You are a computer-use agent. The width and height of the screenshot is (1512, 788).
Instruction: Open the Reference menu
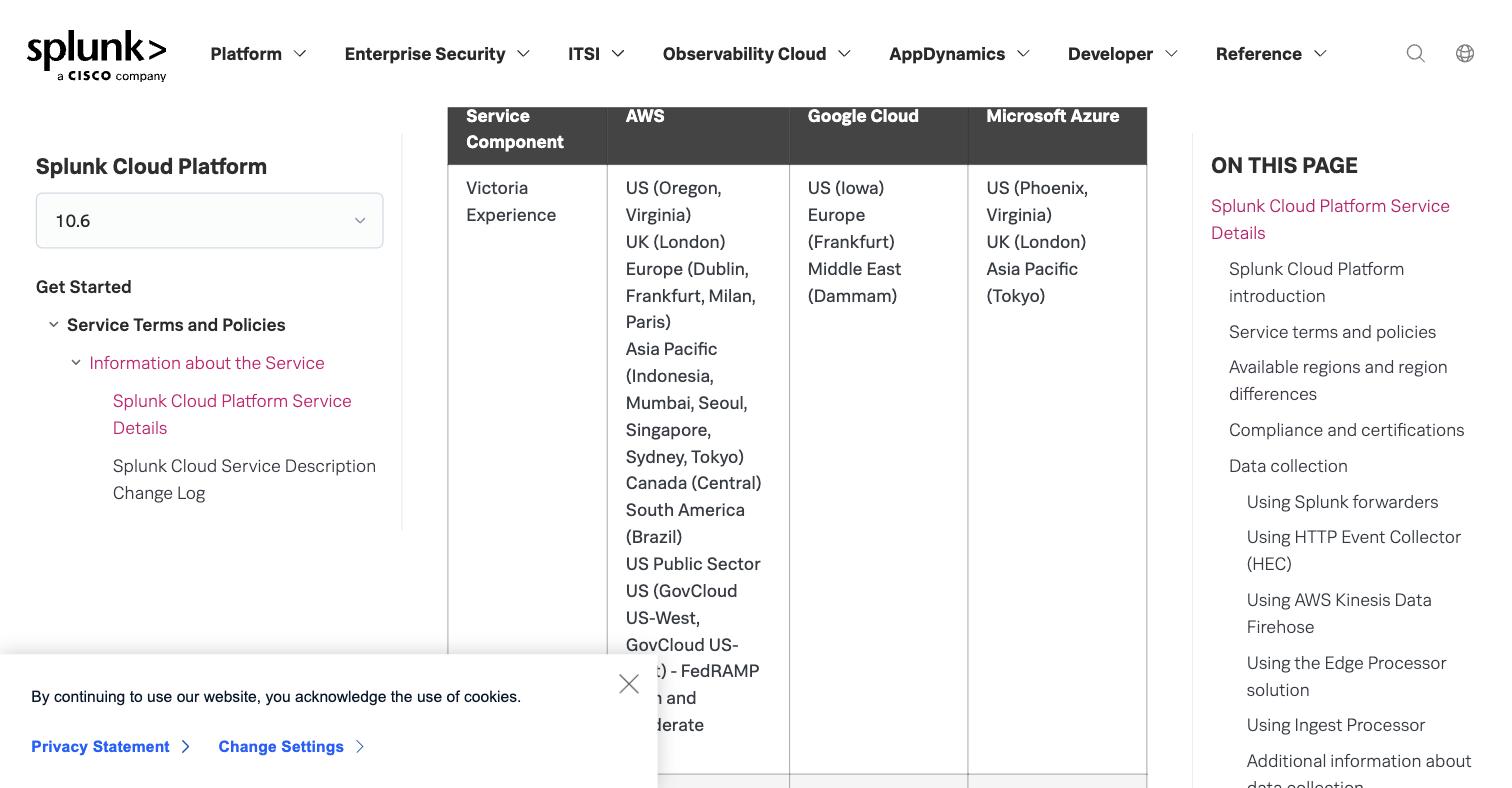pos(1271,54)
